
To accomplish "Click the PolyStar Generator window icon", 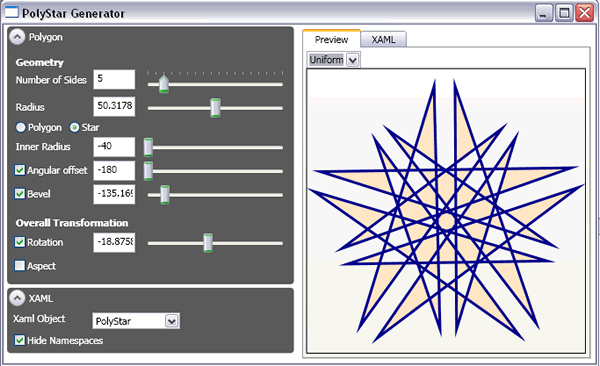I will pyautogui.click(x=11, y=12).
